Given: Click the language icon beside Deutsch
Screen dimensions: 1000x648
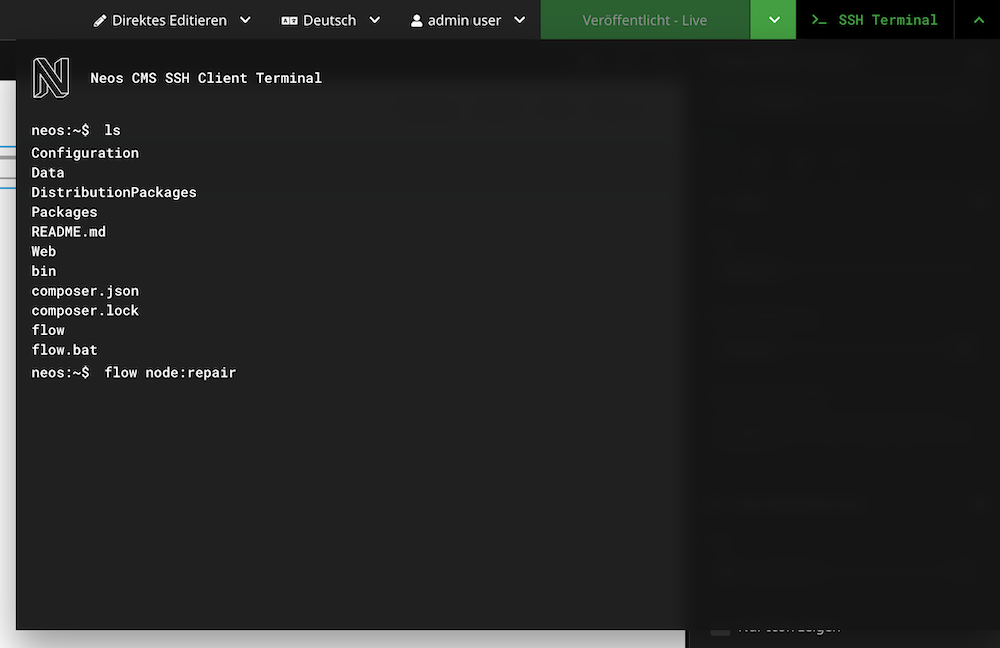Looking at the screenshot, I should 289,20.
